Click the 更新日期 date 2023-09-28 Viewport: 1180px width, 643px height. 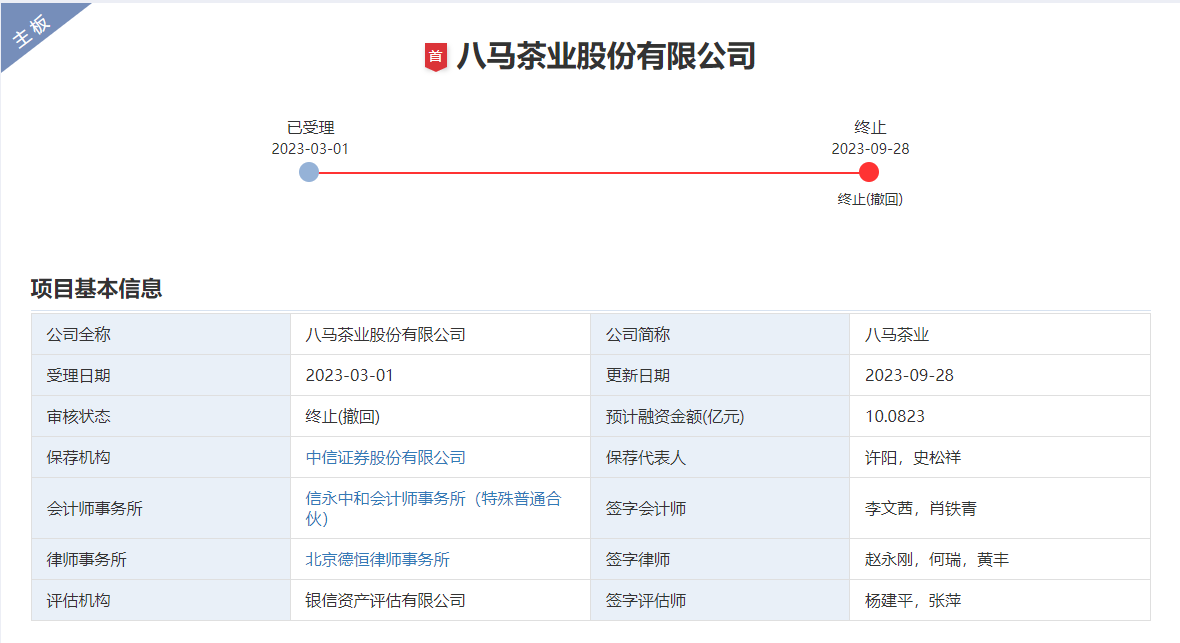pos(908,375)
